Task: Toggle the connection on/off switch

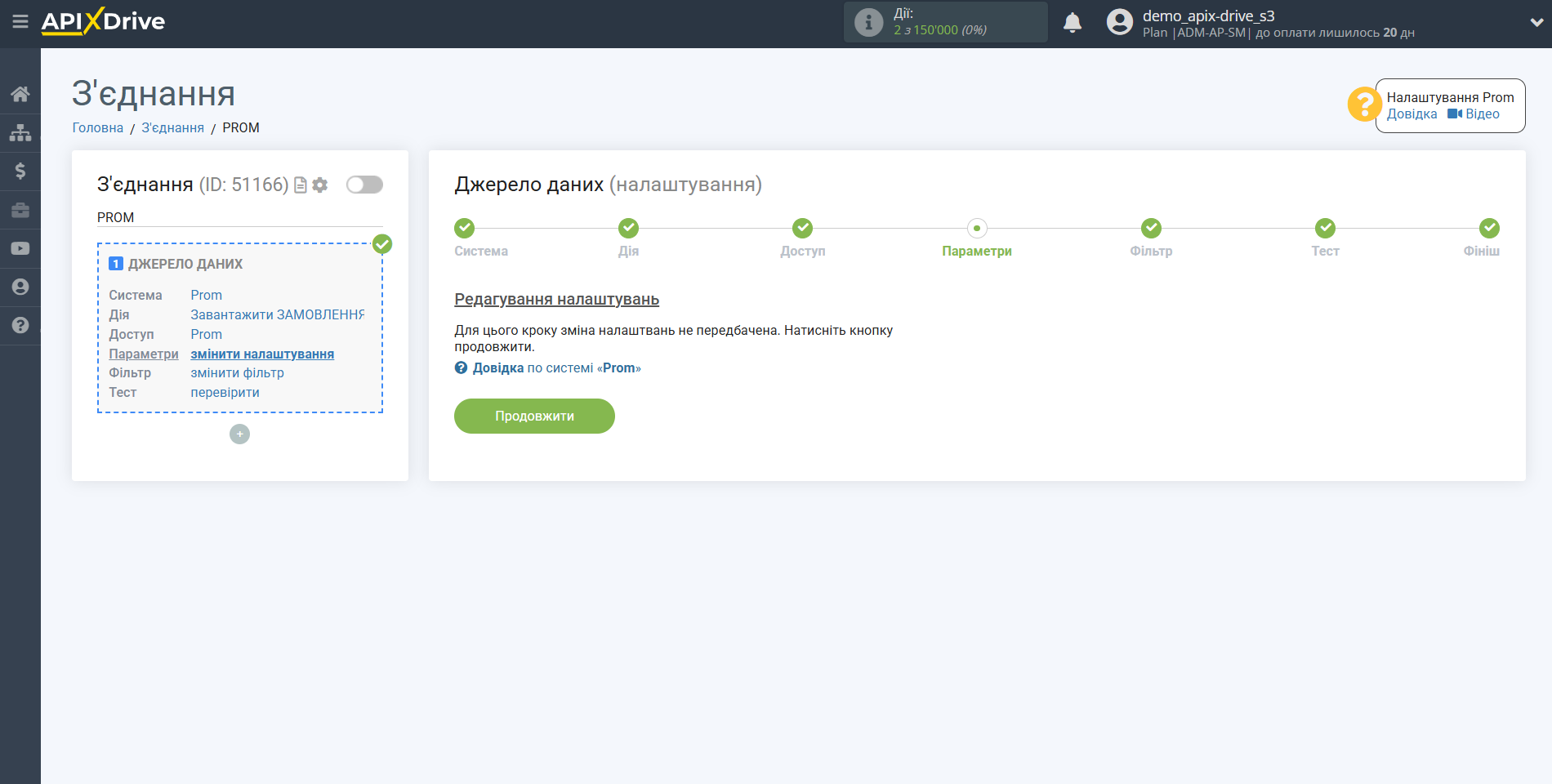Action: click(364, 185)
